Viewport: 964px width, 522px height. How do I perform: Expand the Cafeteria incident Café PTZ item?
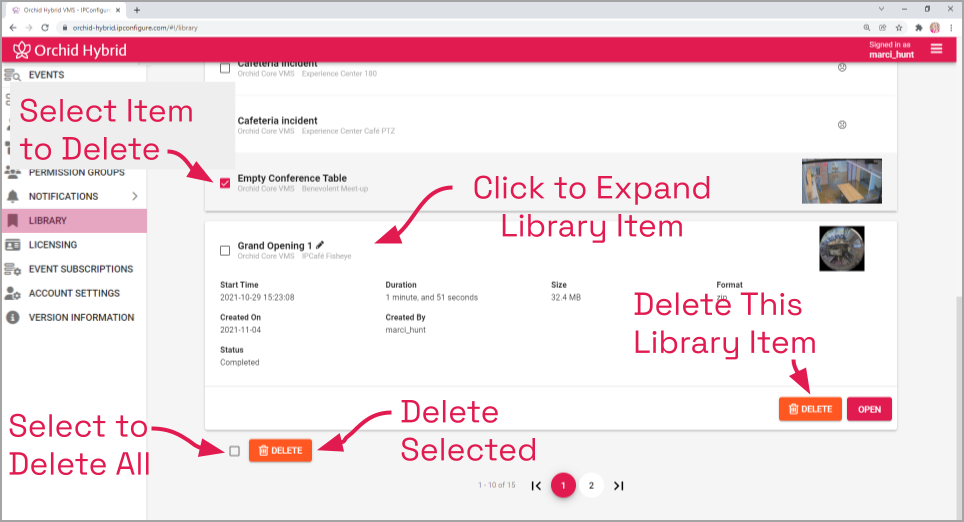(550, 125)
